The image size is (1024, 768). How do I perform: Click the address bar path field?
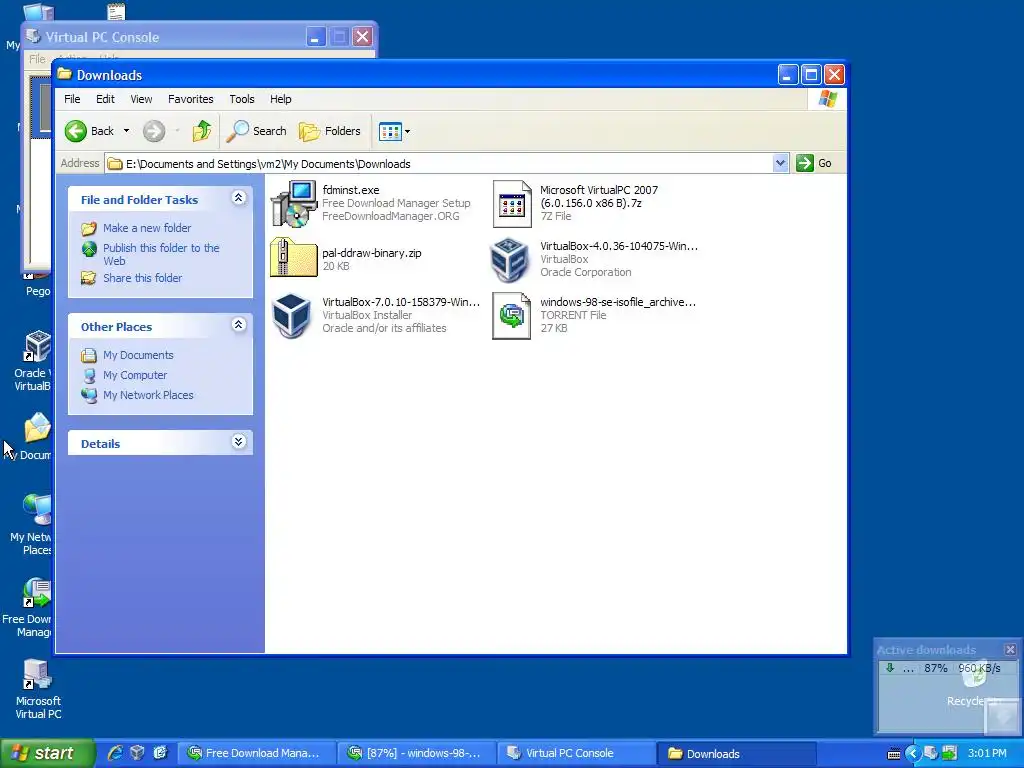click(x=439, y=164)
